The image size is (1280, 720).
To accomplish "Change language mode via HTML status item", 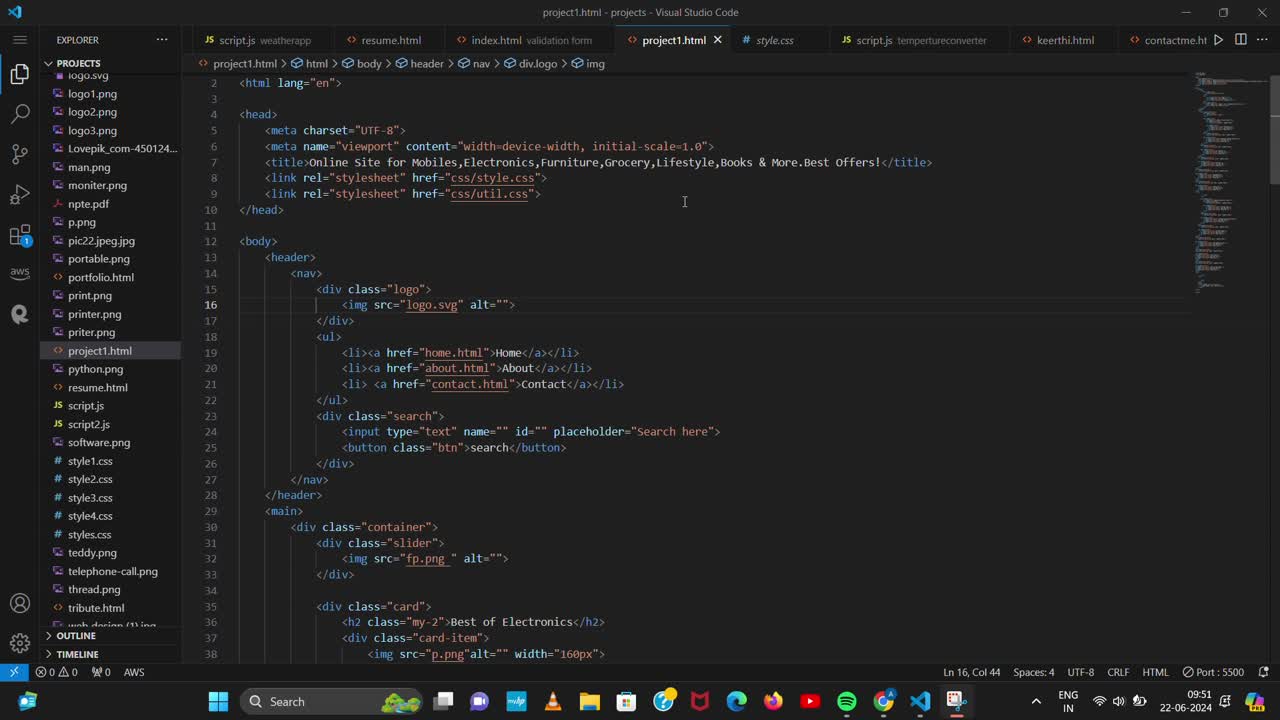I will click(1155, 672).
